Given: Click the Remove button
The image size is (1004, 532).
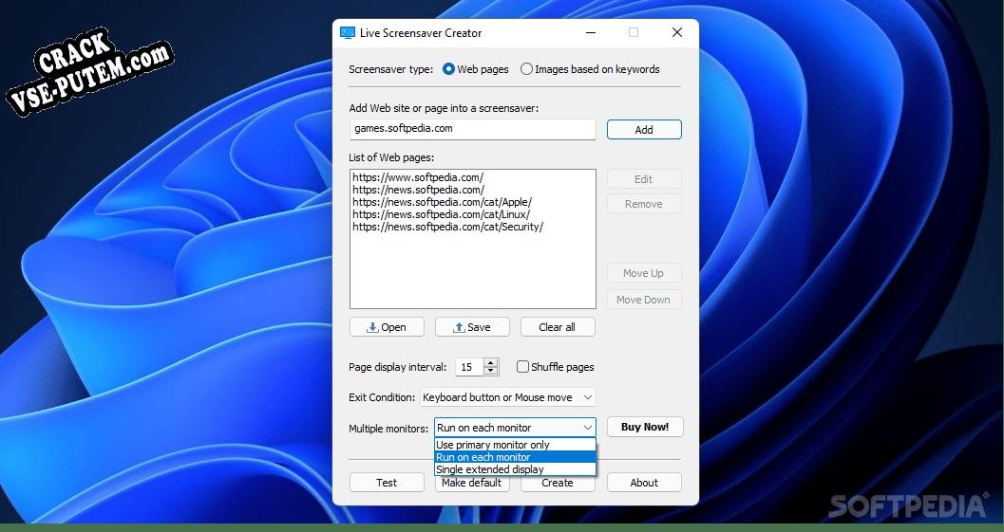Looking at the screenshot, I should [x=644, y=204].
